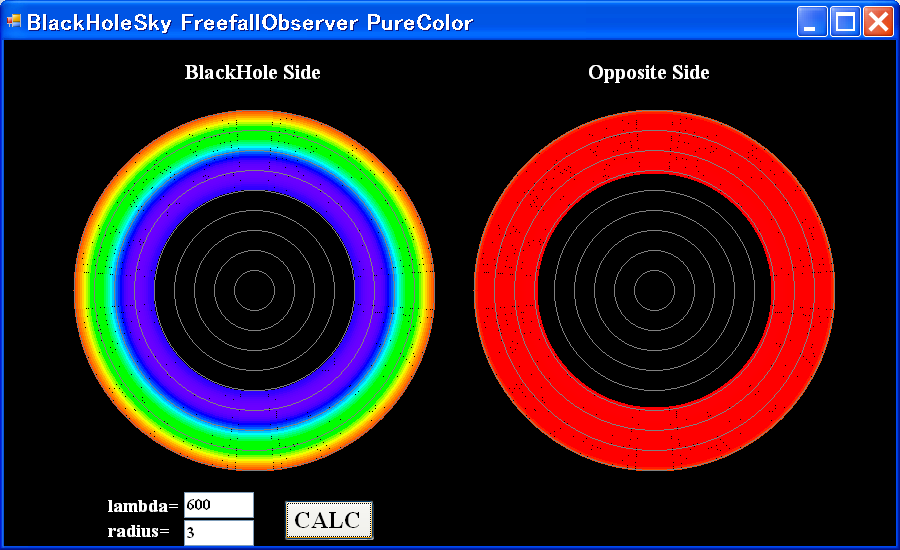Select the "lambda=" label
This screenshot has width=900, height=550.
[142, 506]
